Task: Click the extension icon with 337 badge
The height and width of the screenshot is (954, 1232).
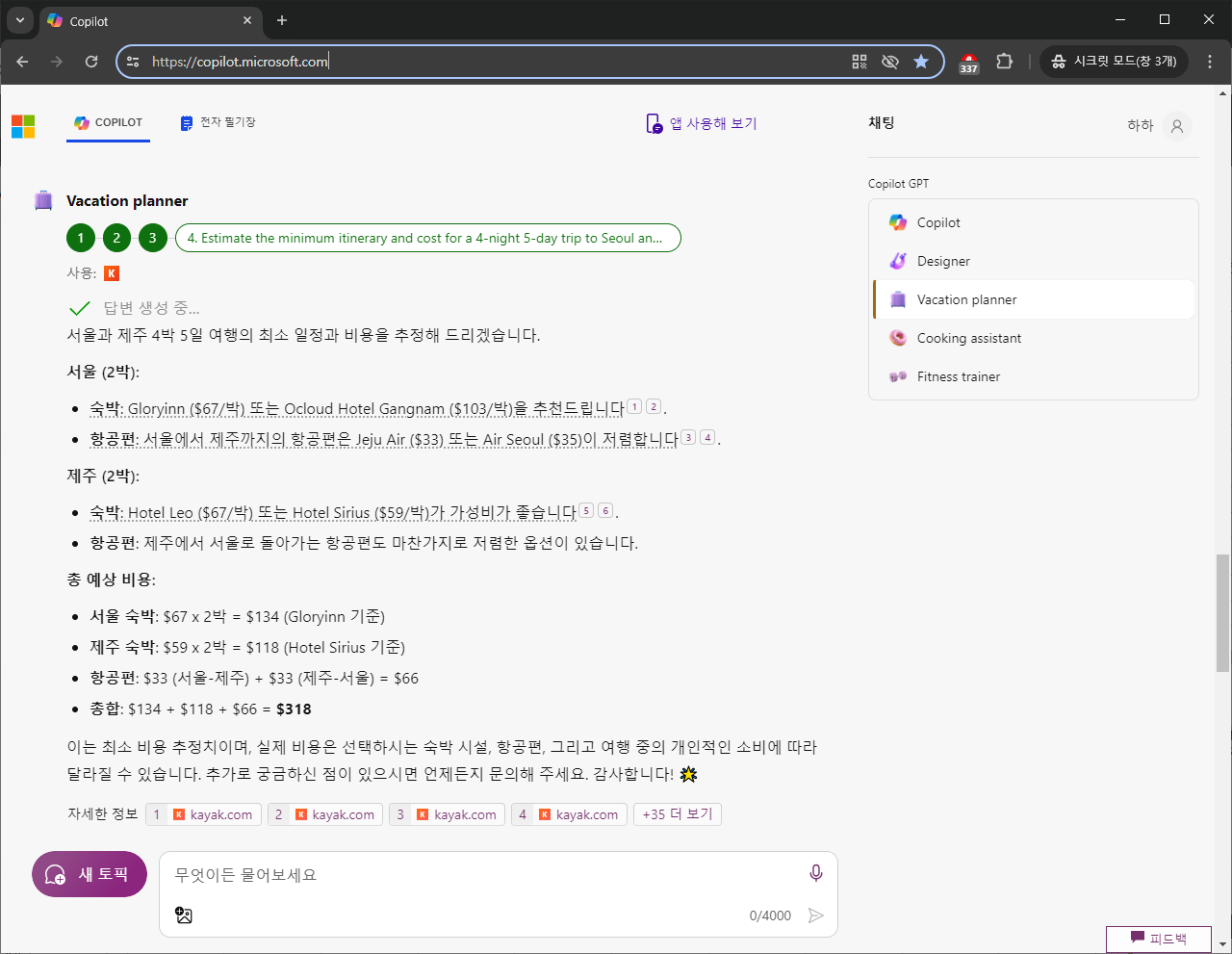Action: click(969, 62)
